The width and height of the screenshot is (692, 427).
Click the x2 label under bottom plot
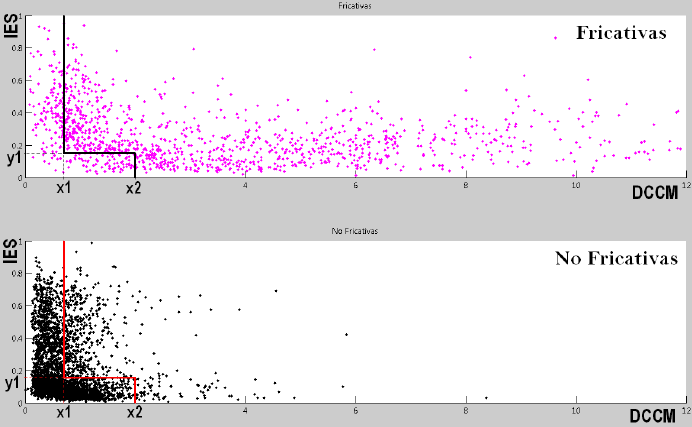click(135, 412)
